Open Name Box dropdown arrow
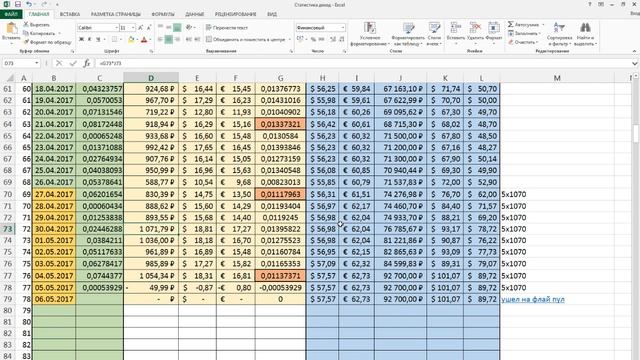 coord(36,63)
